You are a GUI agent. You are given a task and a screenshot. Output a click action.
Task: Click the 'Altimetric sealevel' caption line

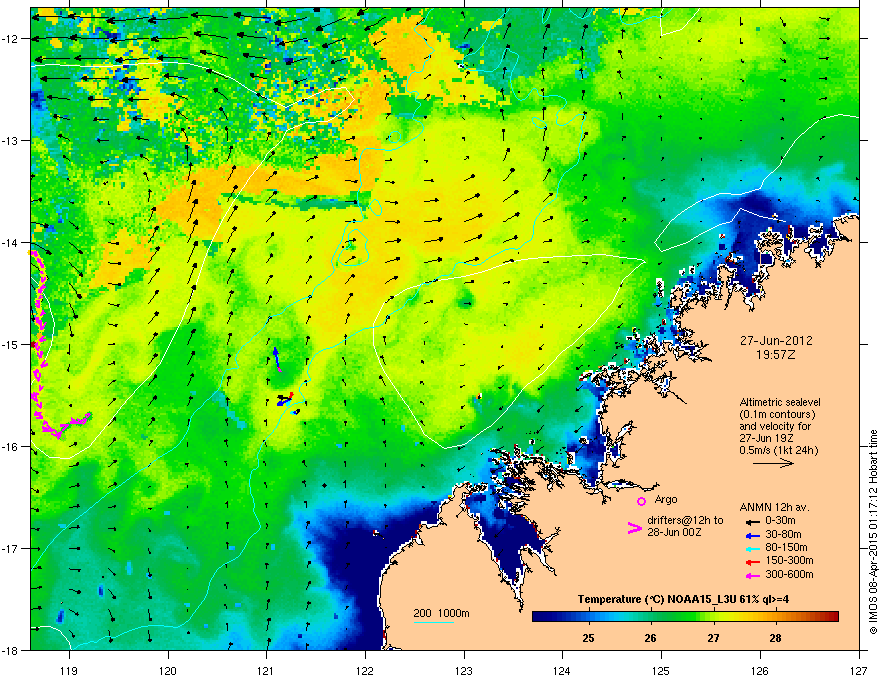coord(780,402)
